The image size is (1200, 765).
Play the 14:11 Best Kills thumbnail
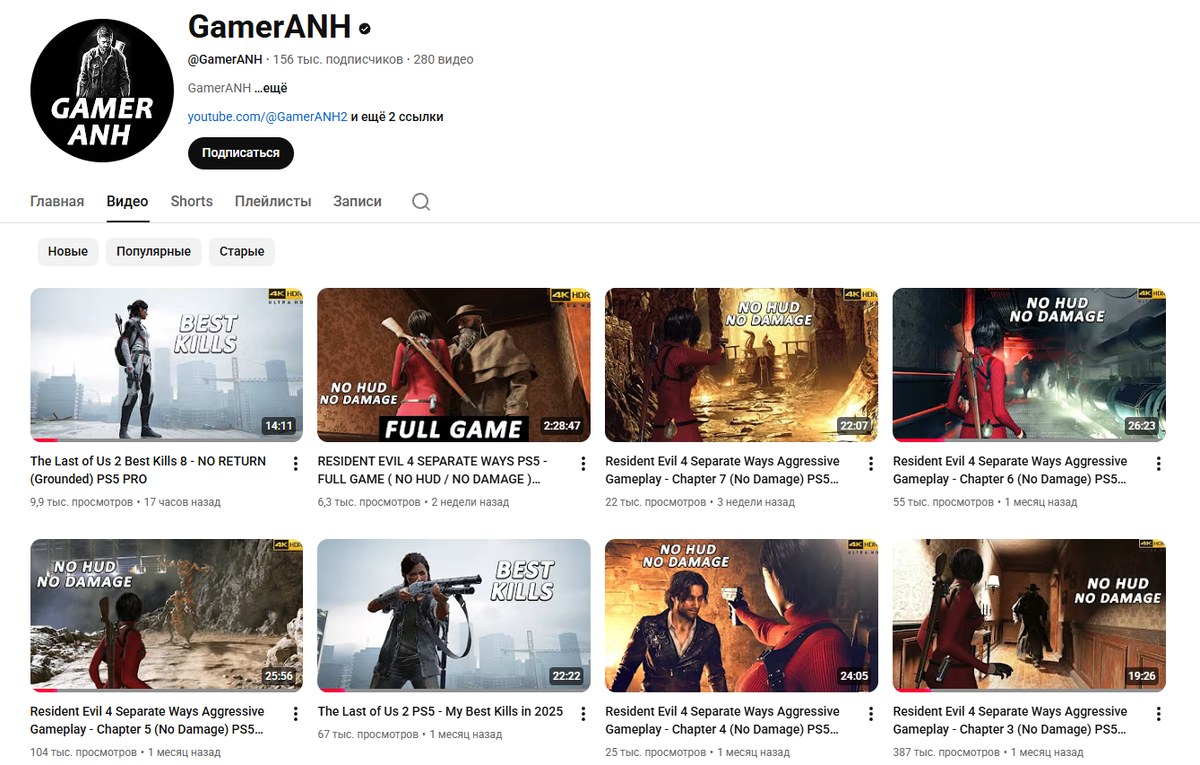(x=166, y=365)
